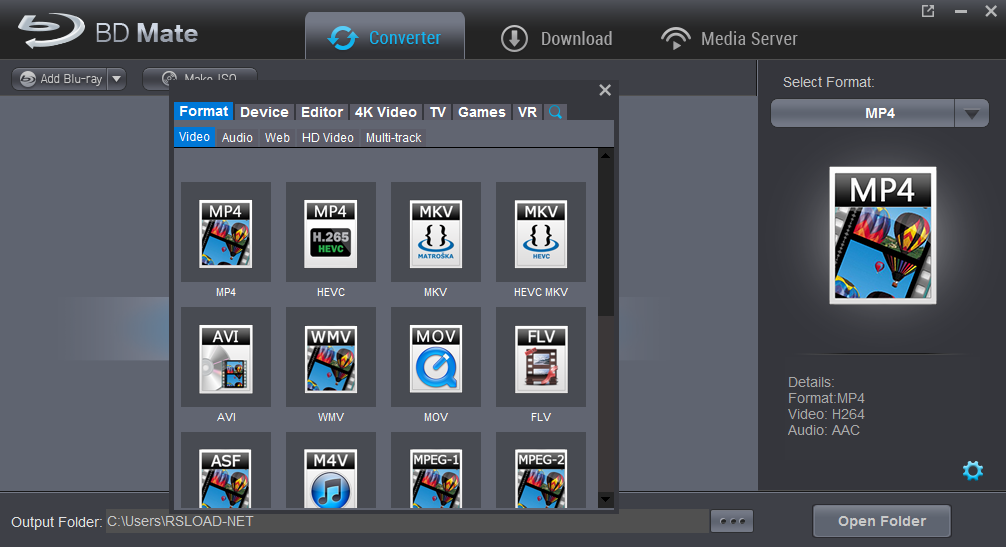Click the MP4 format selector field
Viewport: 1006px width, 547px height.
coord(863,114)
